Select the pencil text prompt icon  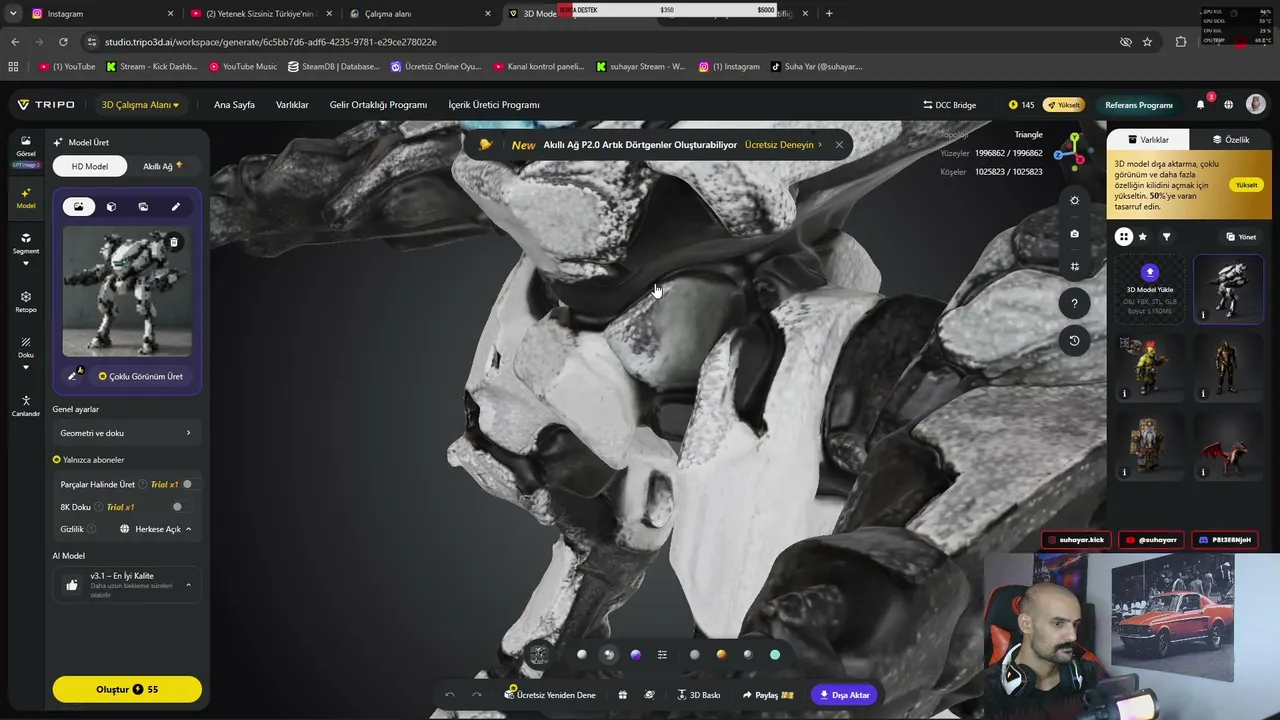pos(176,207)
